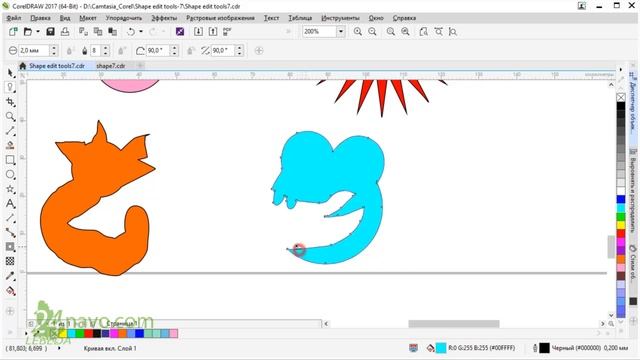Select the Polygon star tool
Image resolution: width=640 pixels, height=360 pixels.
(x=11, y=189)
